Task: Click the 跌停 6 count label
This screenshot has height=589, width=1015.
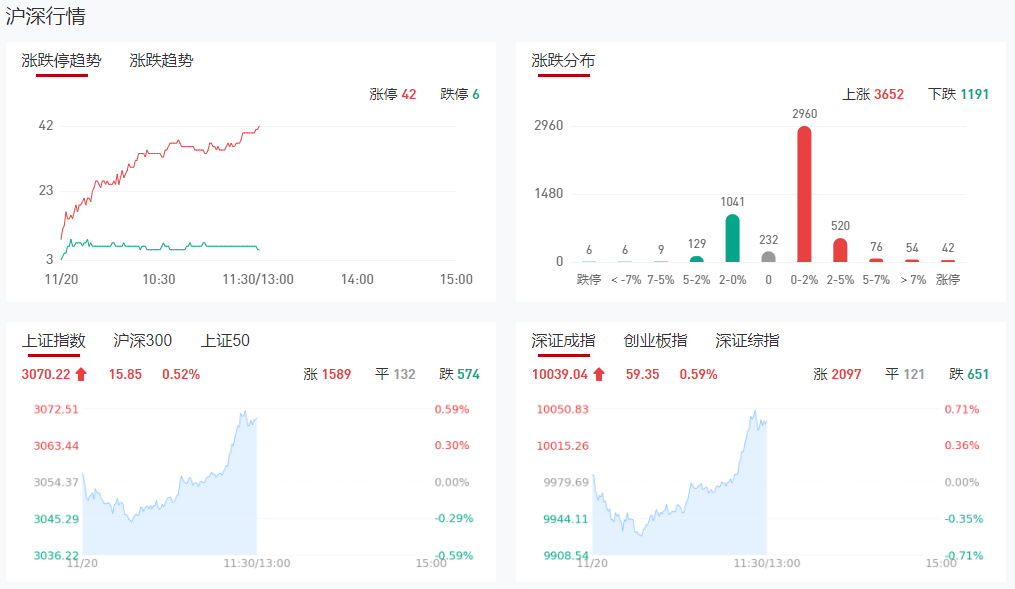Action: pos(459,94)
